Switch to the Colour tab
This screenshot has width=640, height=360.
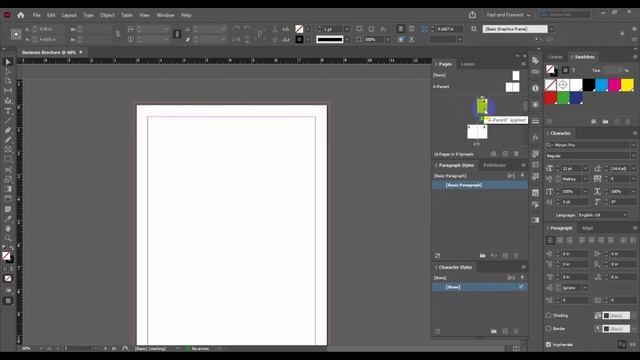click(555, 57)
